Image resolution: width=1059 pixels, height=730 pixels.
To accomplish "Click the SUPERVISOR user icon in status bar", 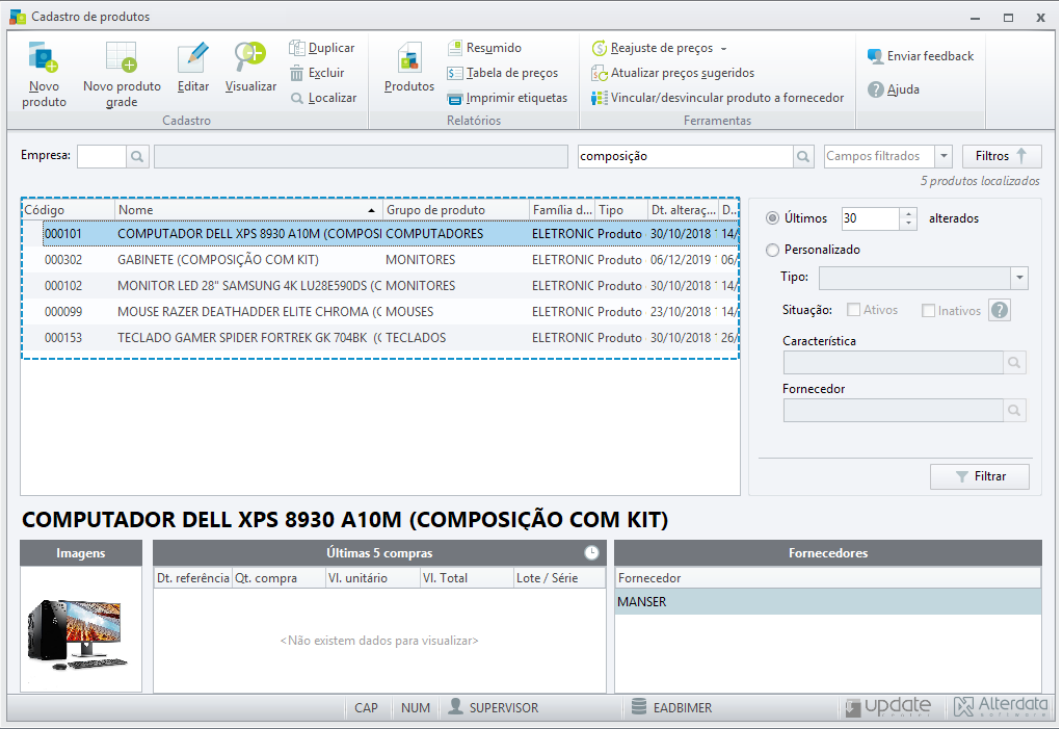I will click(456, 706).
